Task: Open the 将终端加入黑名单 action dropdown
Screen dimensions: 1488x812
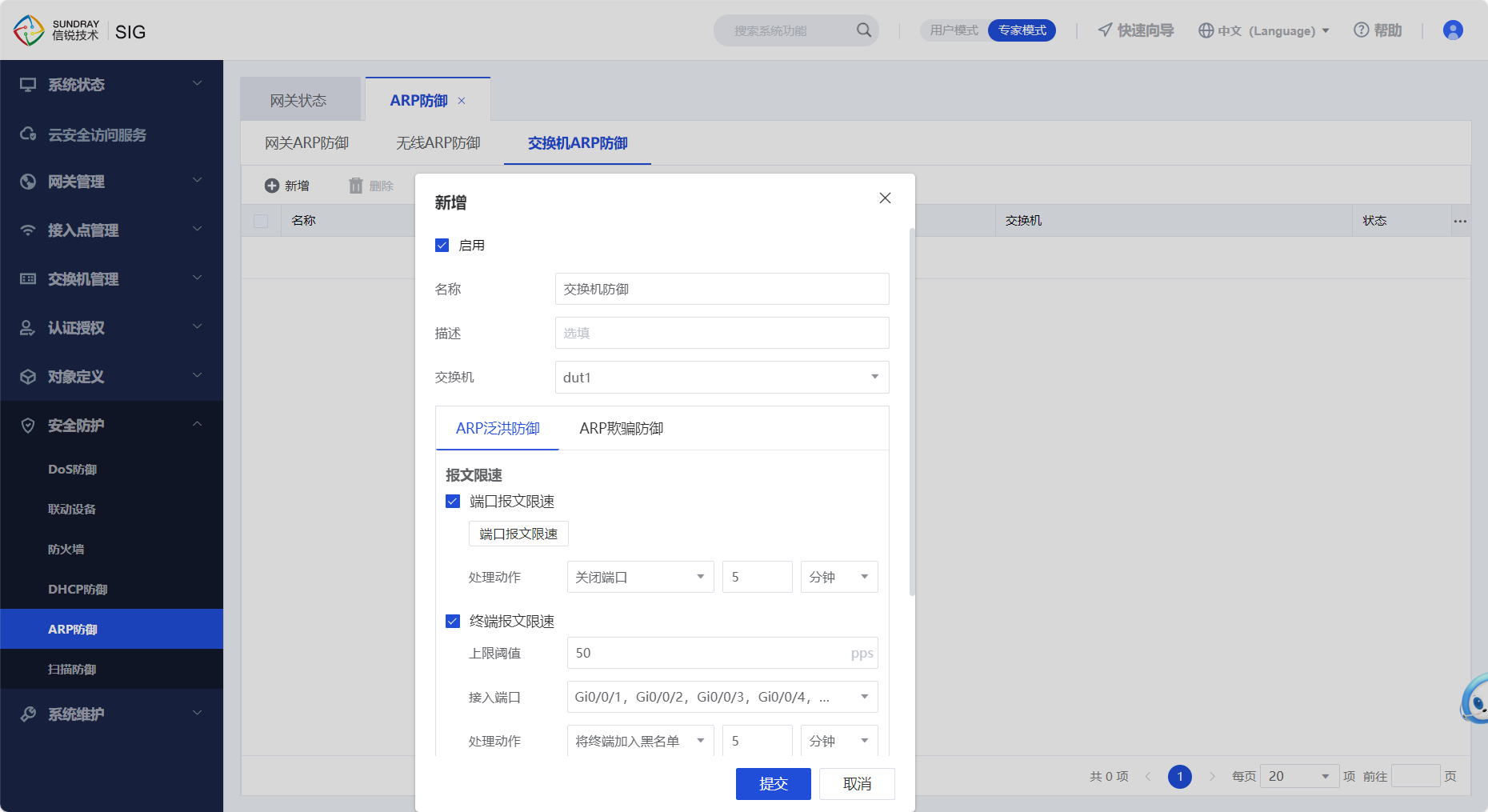Action: click(640, 741)
